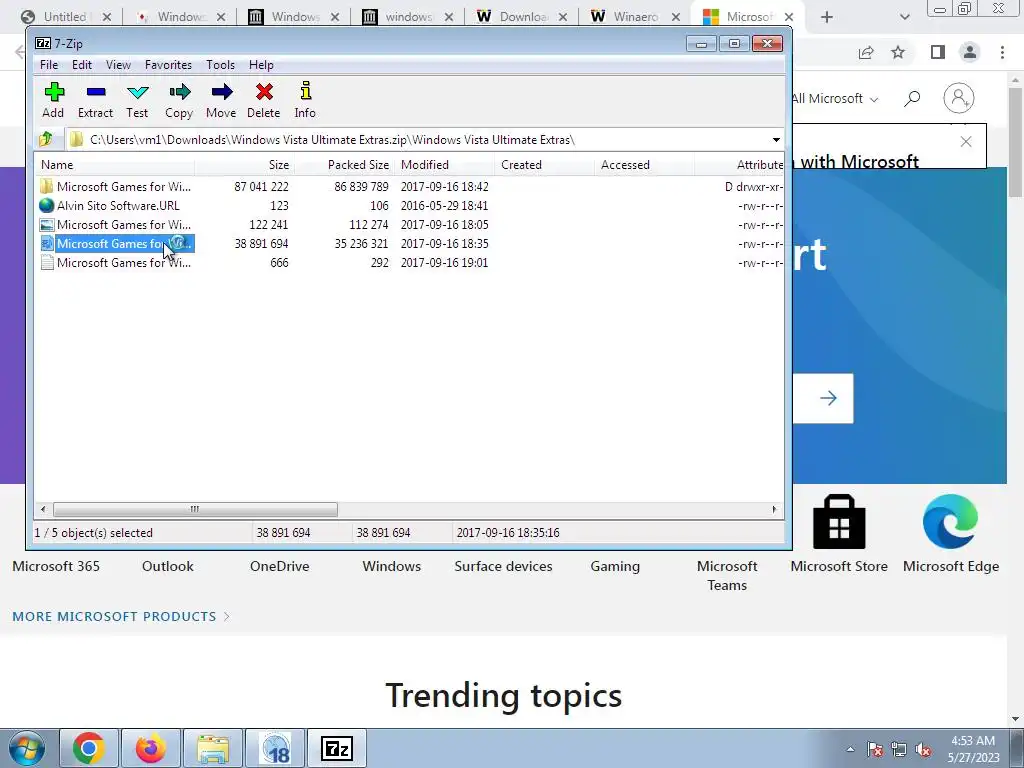This screenshot has height=768, width=1024.
Task: Click the 7-Zip taskbar icon
Action: tap(337, 748)
